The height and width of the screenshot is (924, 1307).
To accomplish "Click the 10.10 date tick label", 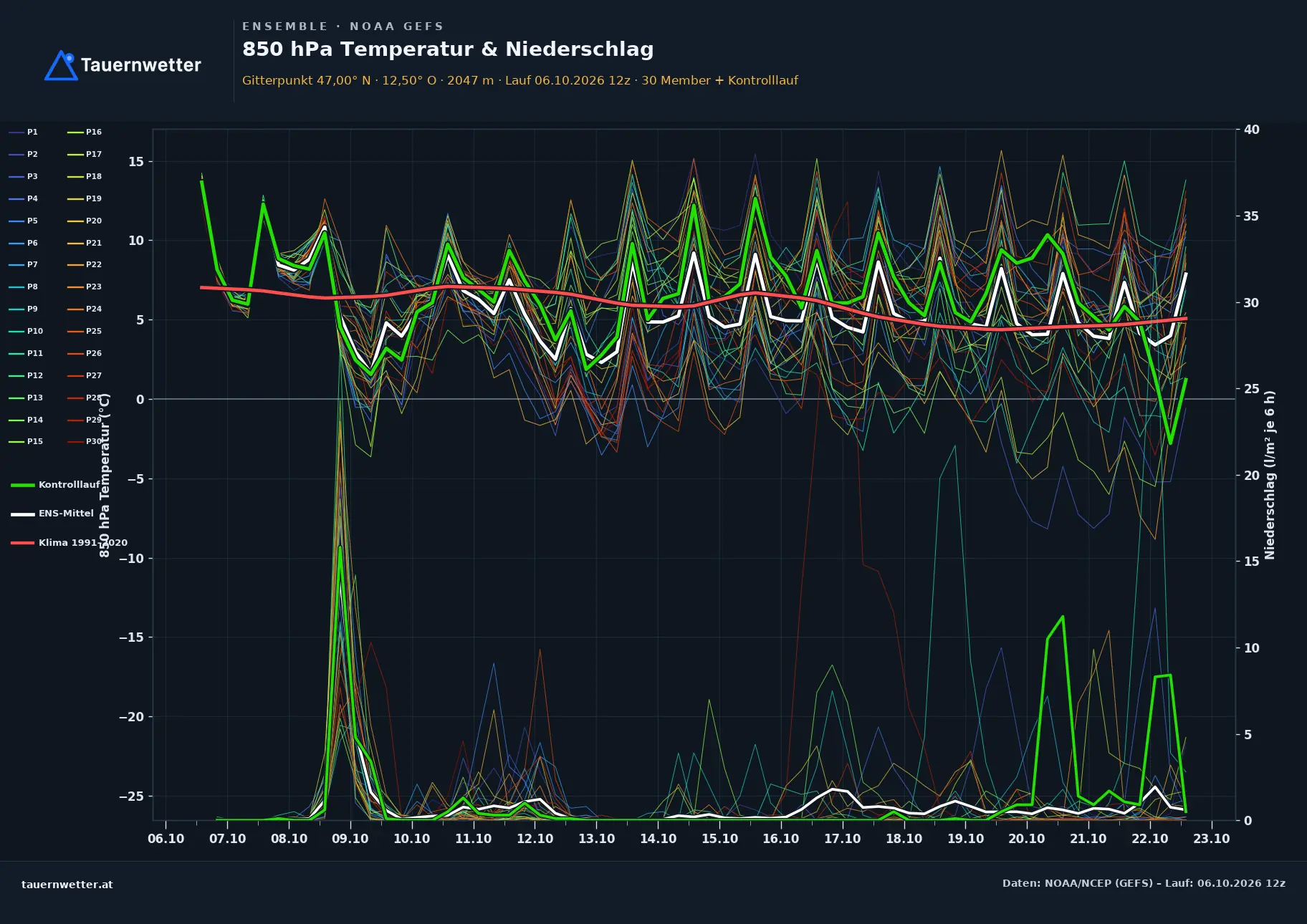I will 412,839.
